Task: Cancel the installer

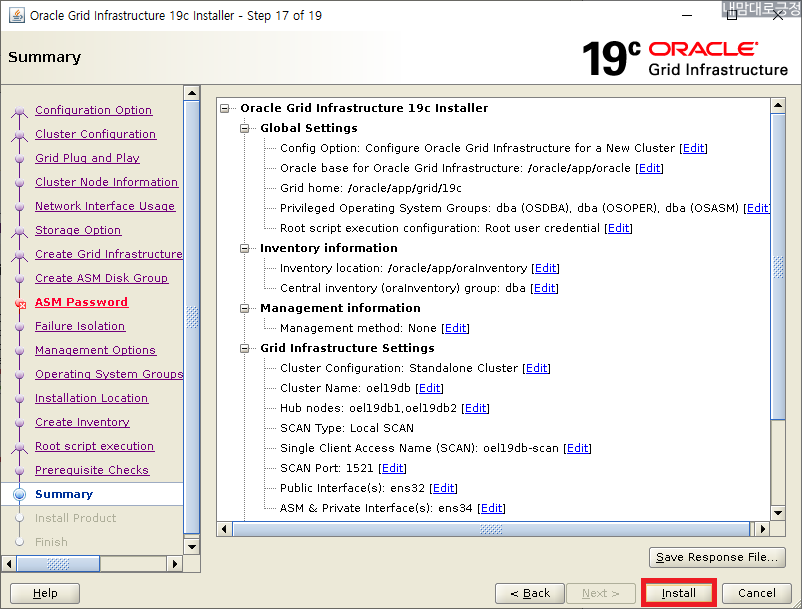Action: click(x=756, y=593)
